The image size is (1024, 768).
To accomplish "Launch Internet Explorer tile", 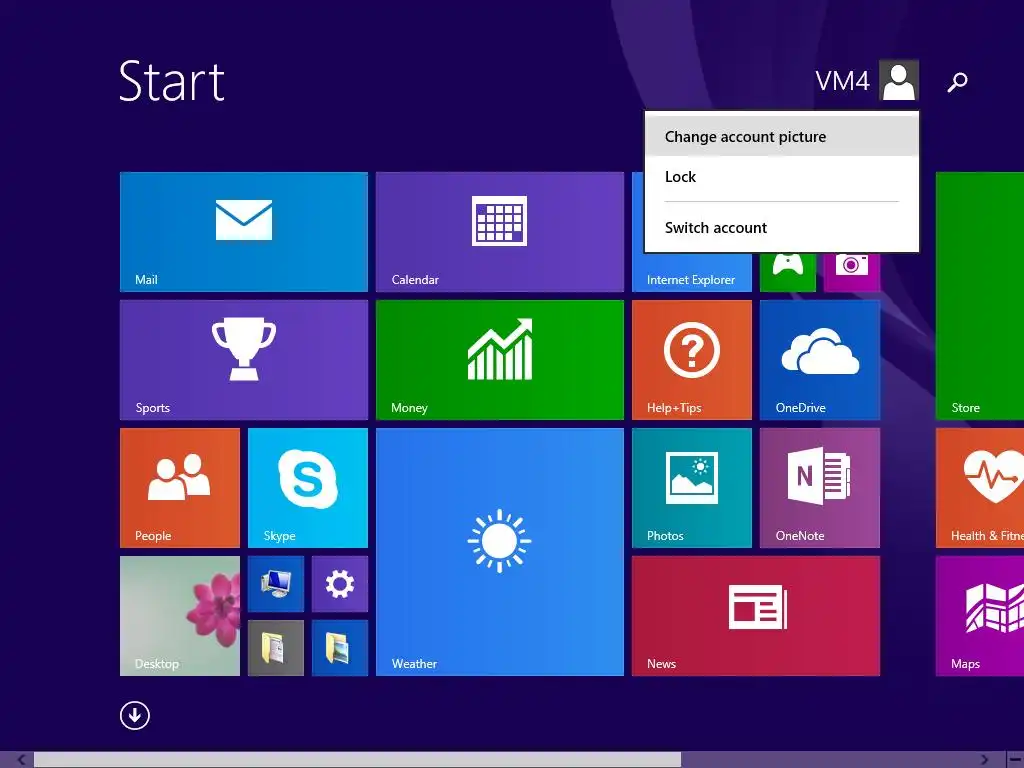I will pos(692,272).
